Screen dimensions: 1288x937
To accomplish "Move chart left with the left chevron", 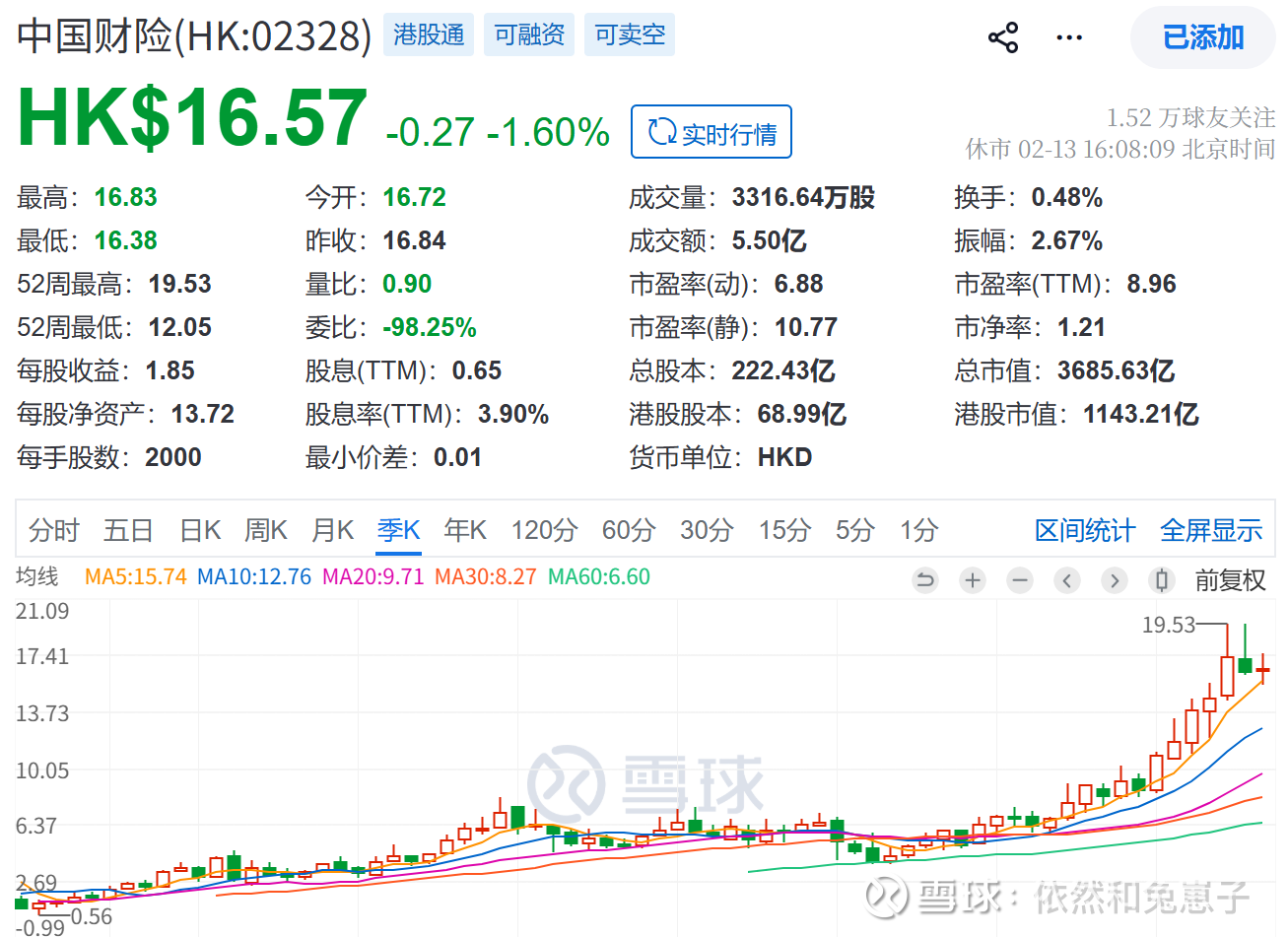I will pos(1067,580).
